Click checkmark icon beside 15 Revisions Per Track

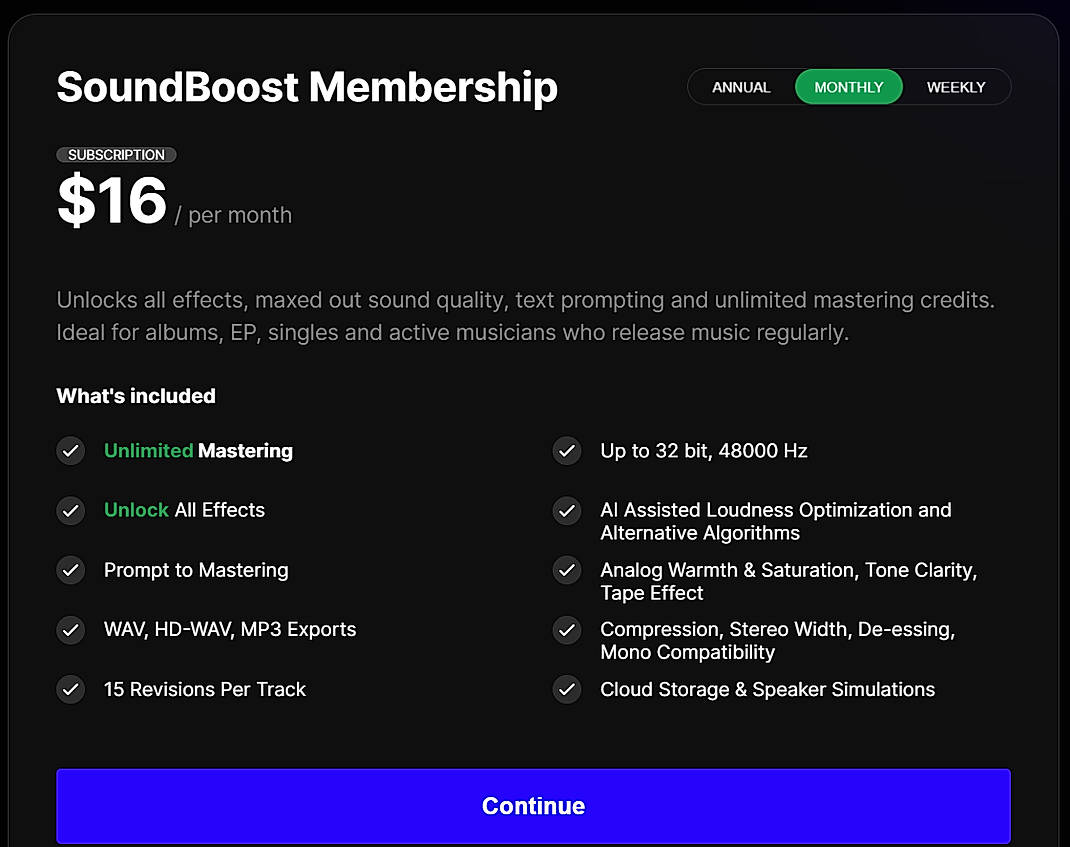(70, 689)
